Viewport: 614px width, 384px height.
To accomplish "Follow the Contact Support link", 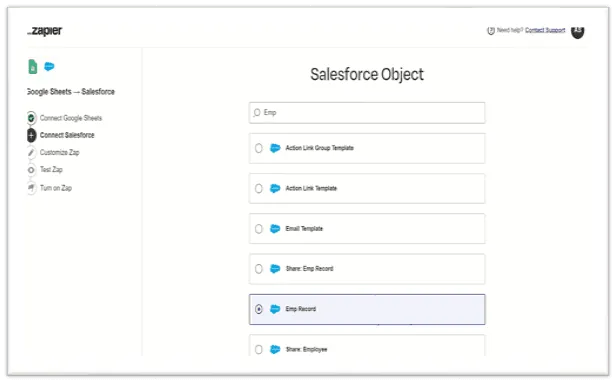I will pyautogui.click(x=545, y=30).
